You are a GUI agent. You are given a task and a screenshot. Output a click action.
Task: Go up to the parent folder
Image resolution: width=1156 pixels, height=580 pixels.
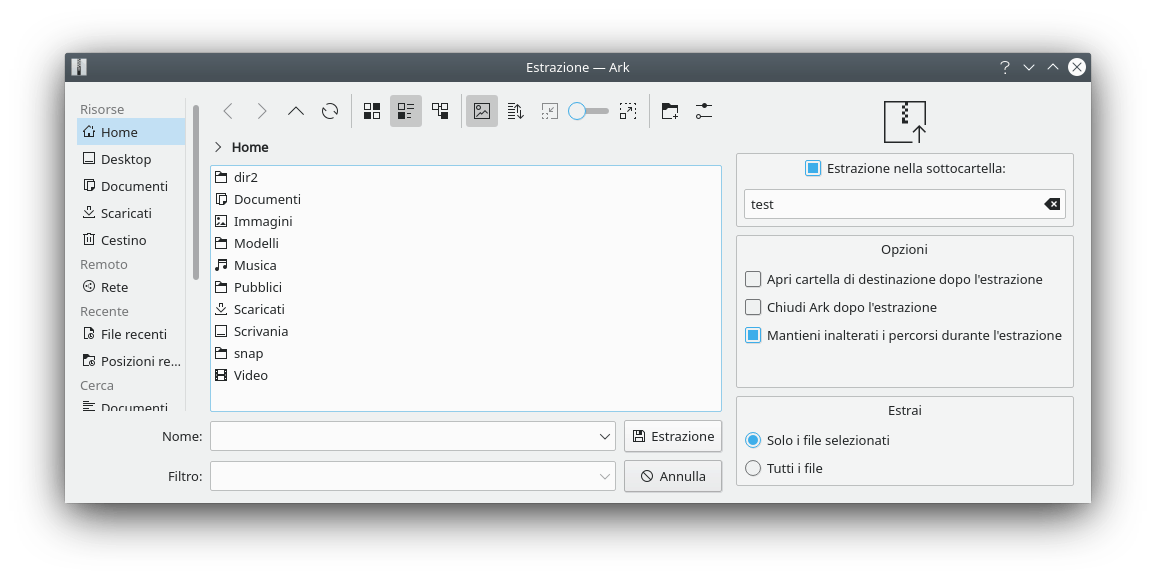295,111
